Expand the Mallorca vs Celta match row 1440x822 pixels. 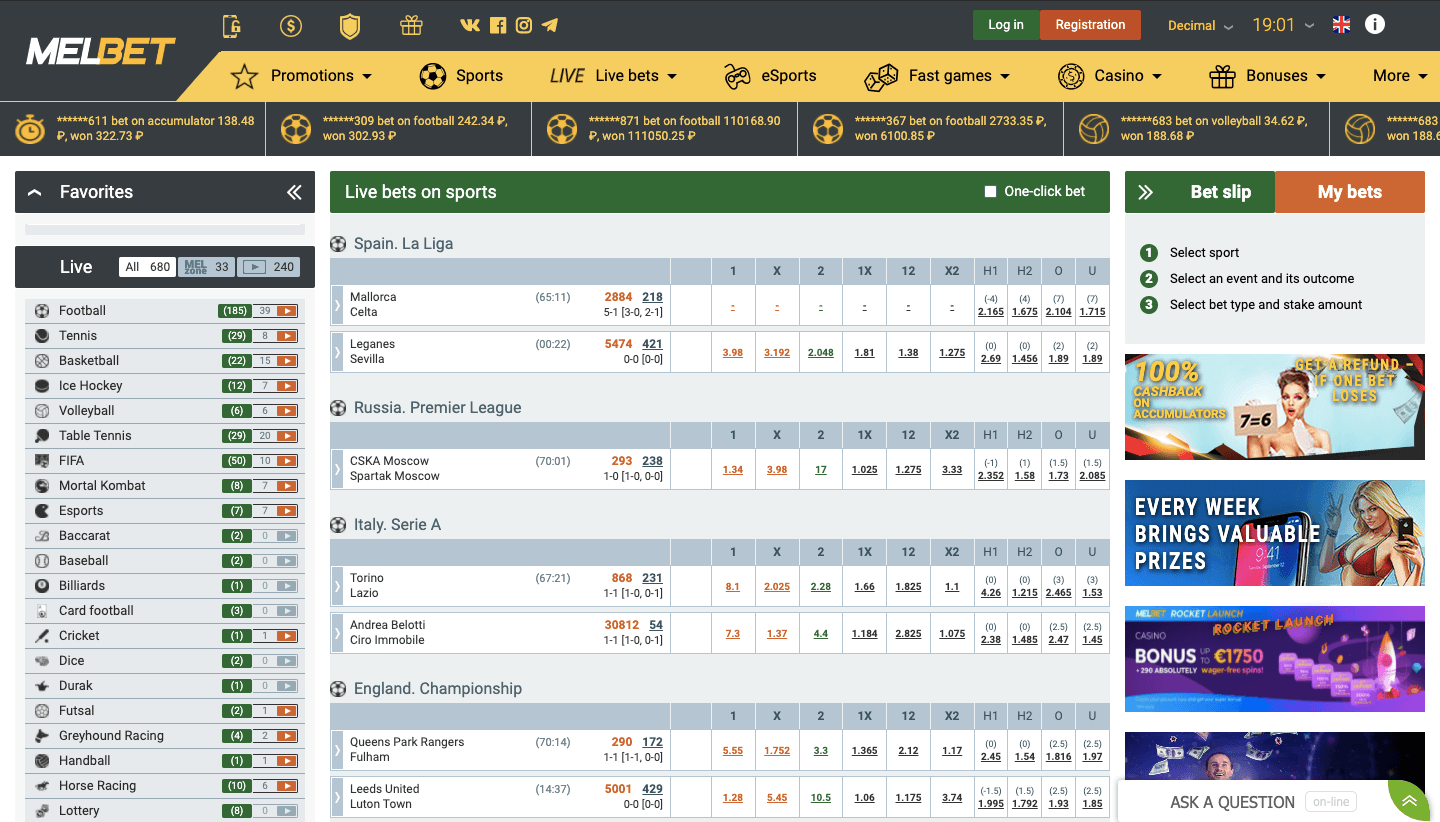point(338,304)
